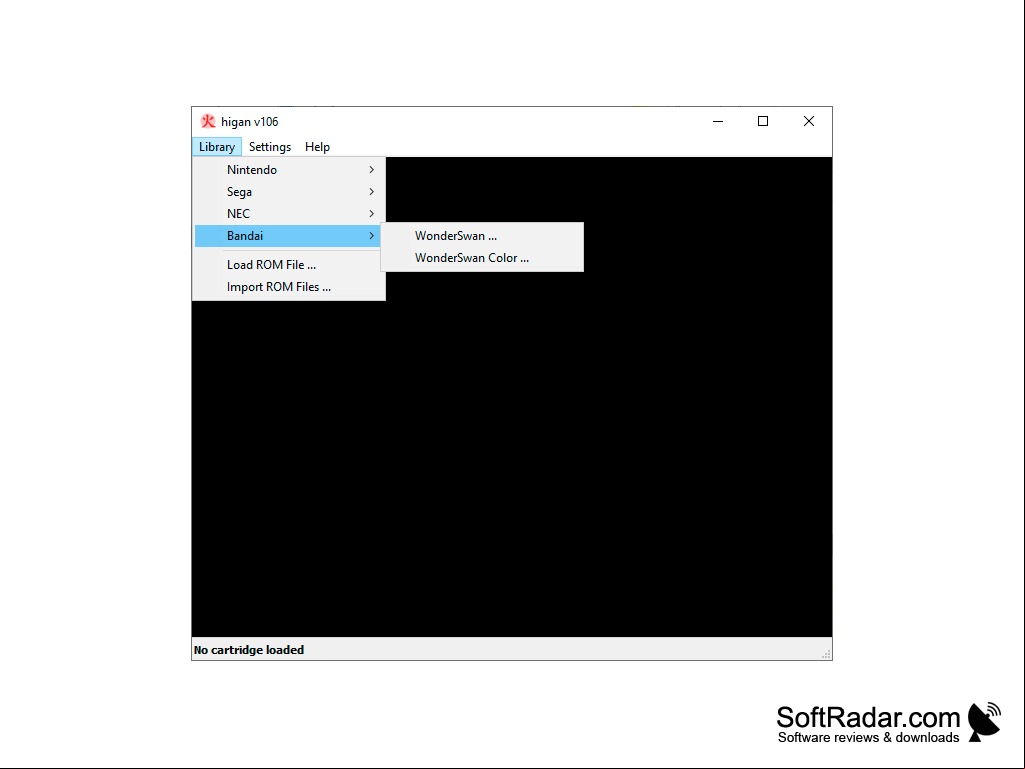Minimize the higan window

[718, 122]
